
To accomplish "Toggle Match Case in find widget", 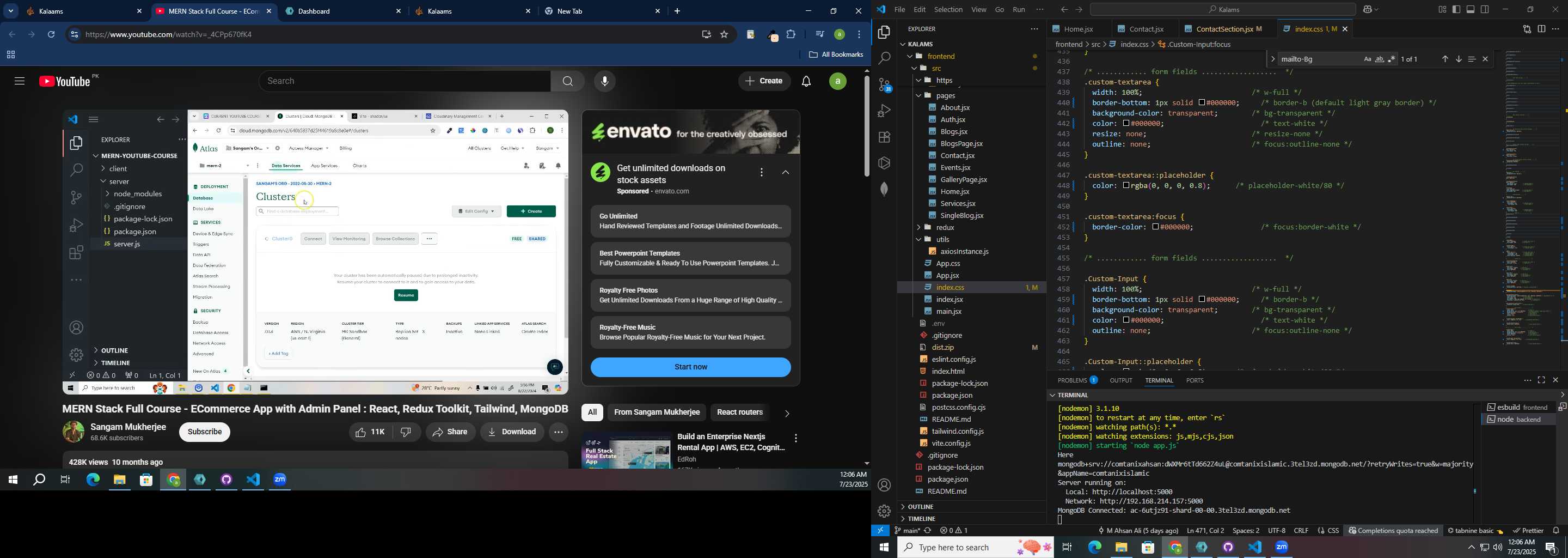I will [x=1367, y=59].
